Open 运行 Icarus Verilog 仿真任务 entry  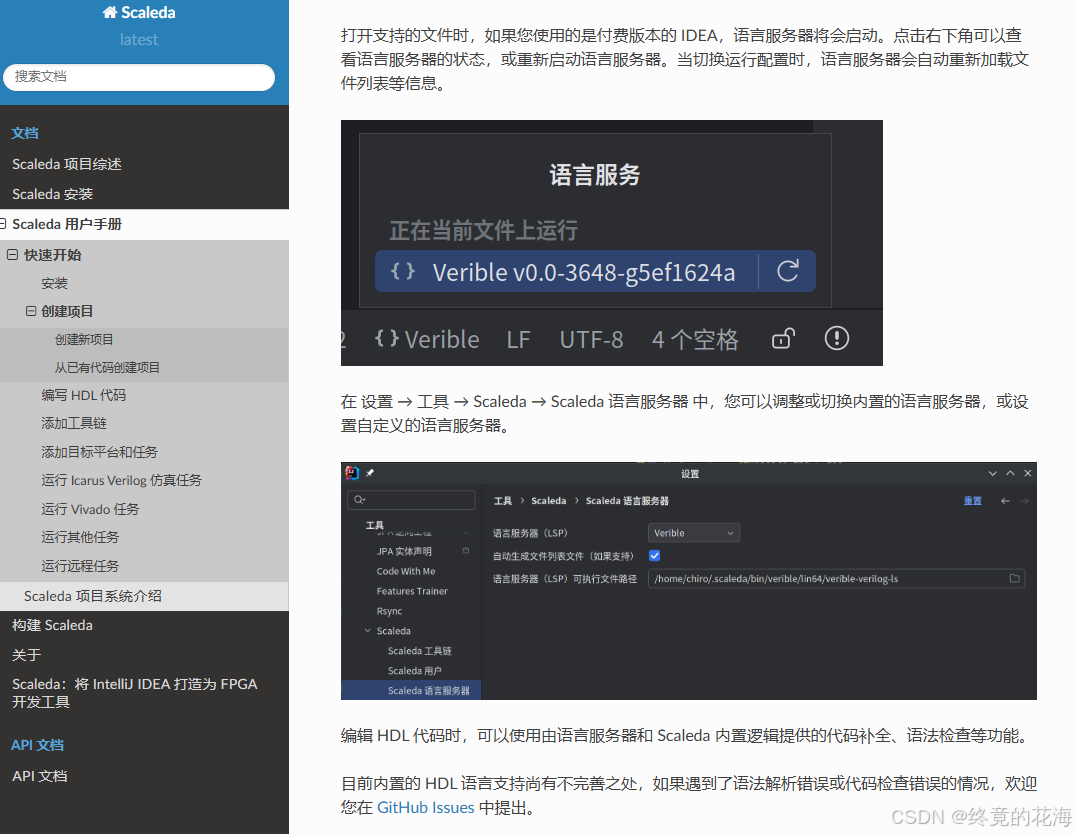(121, 480)
